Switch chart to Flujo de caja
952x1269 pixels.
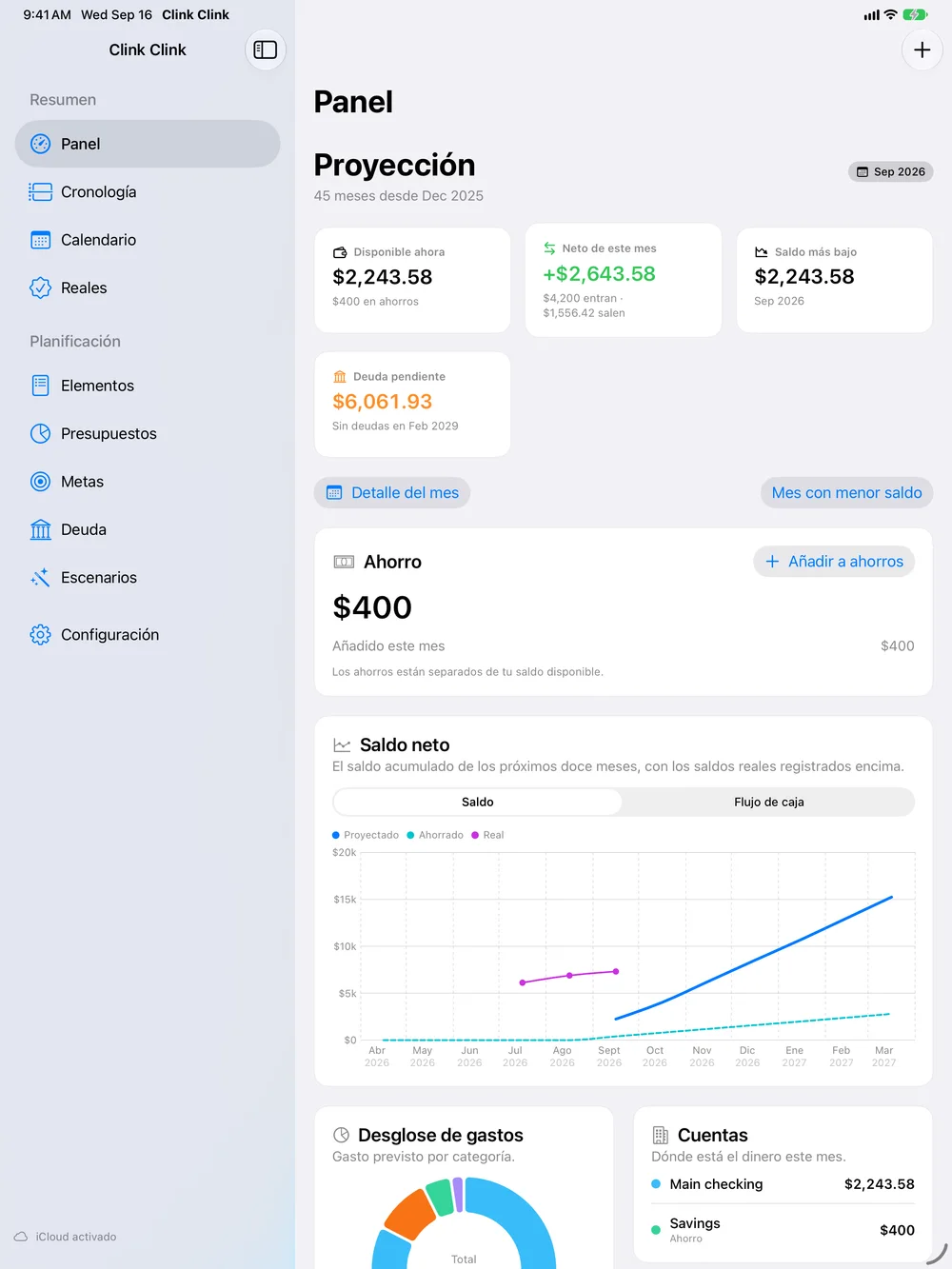(x=769, y=802)
